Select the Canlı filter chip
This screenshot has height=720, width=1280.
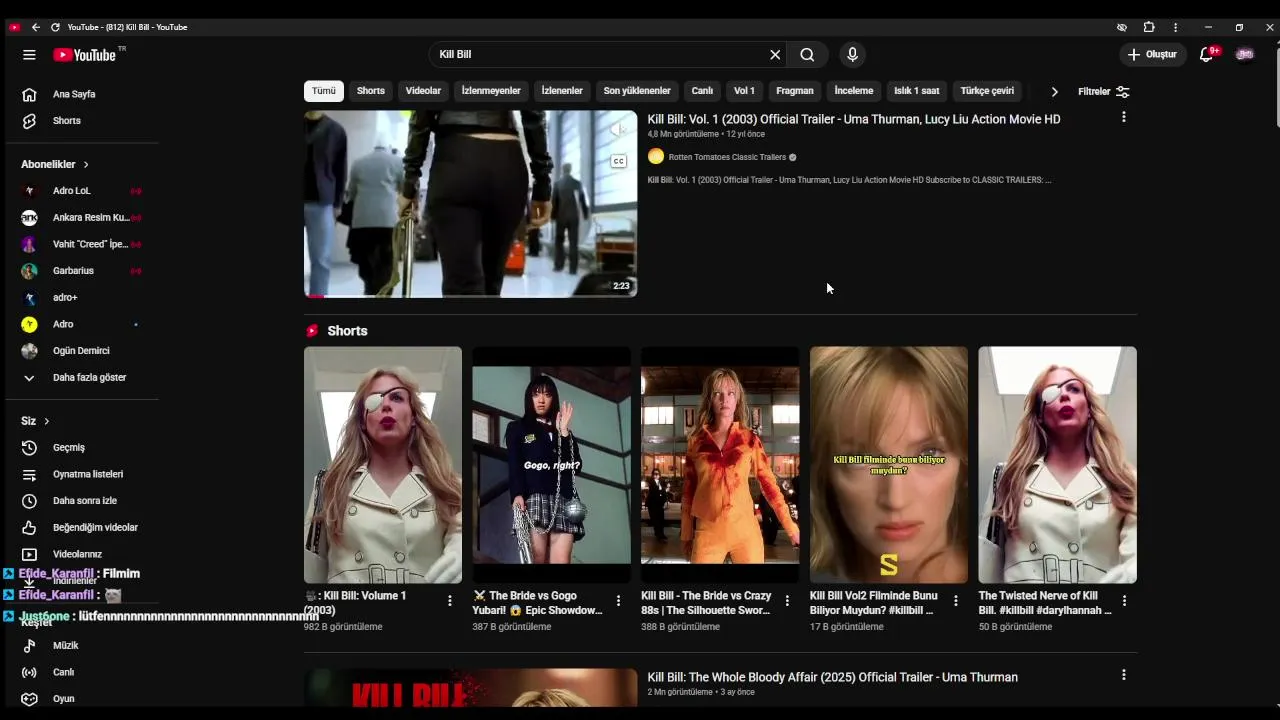(702, 91)
